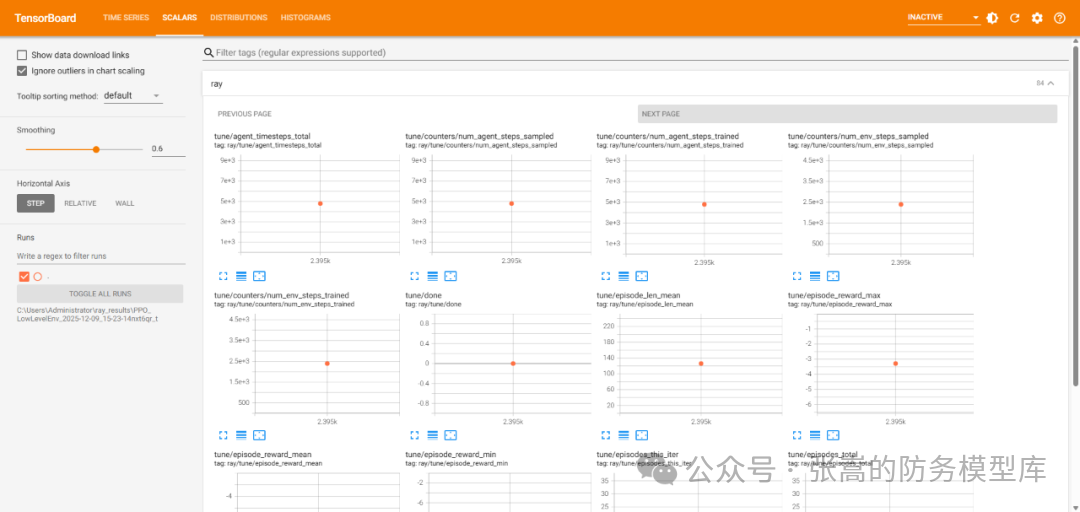1080x512 pixels.
Task: Expand num_env_steps_sampled chart to full size
Action: pos(798,276)
